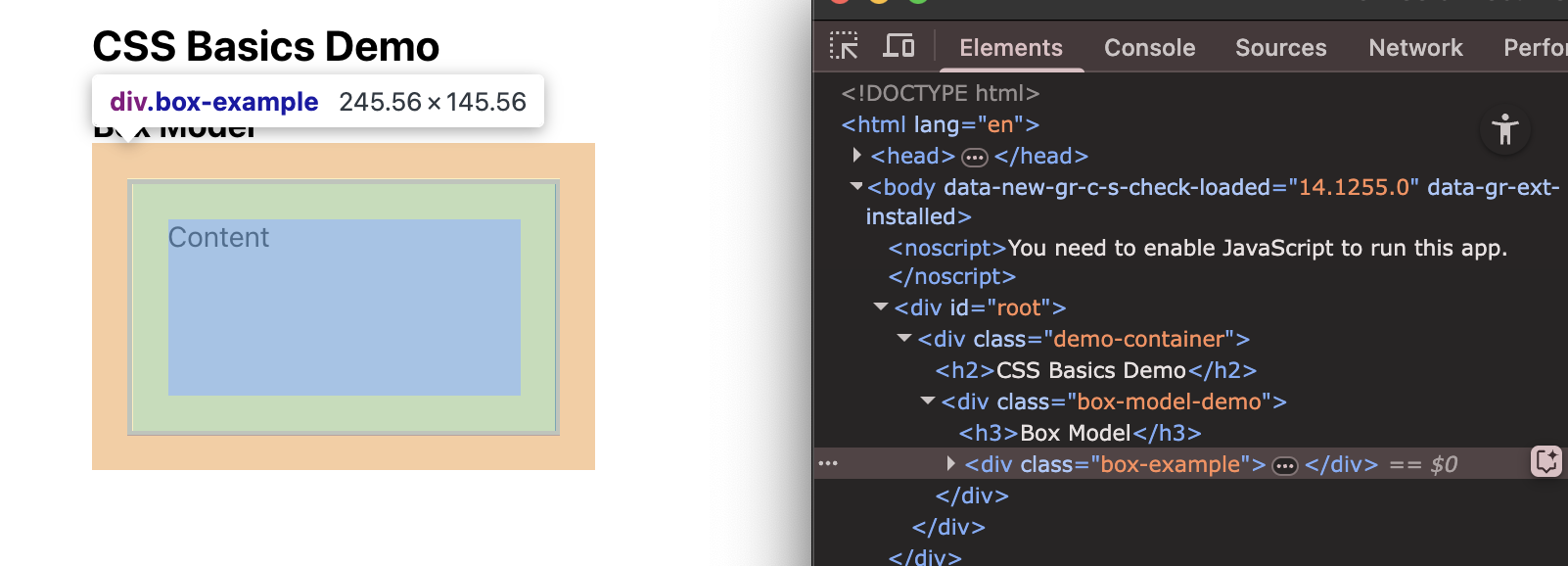The image size is (1568, 566).
Task: Click the ellipsis badge inside box-example div
Action: tap(1284, 465)
